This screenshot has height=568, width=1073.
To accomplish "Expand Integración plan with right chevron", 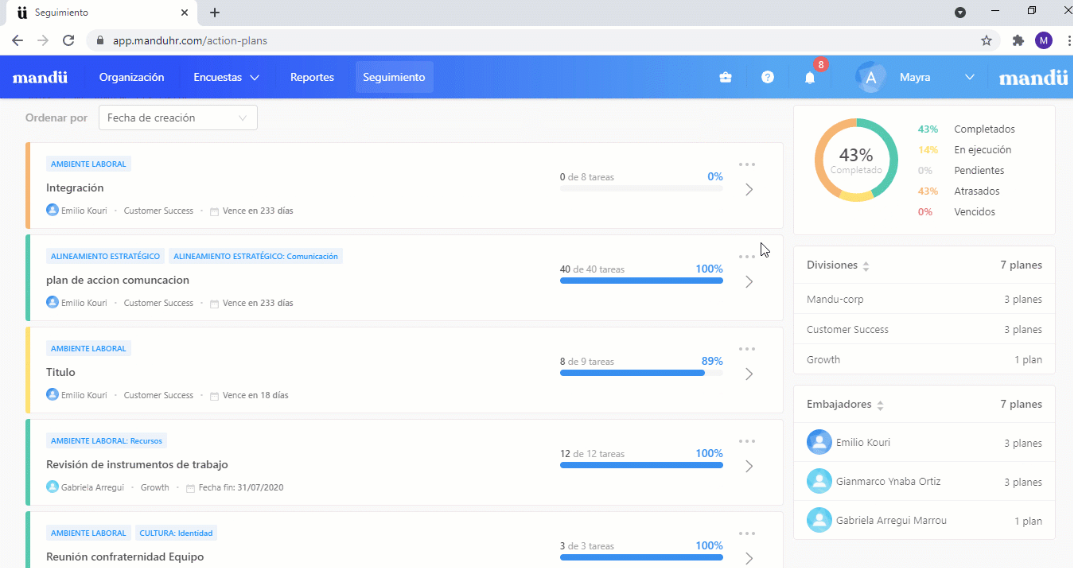I will coord(749,190).
